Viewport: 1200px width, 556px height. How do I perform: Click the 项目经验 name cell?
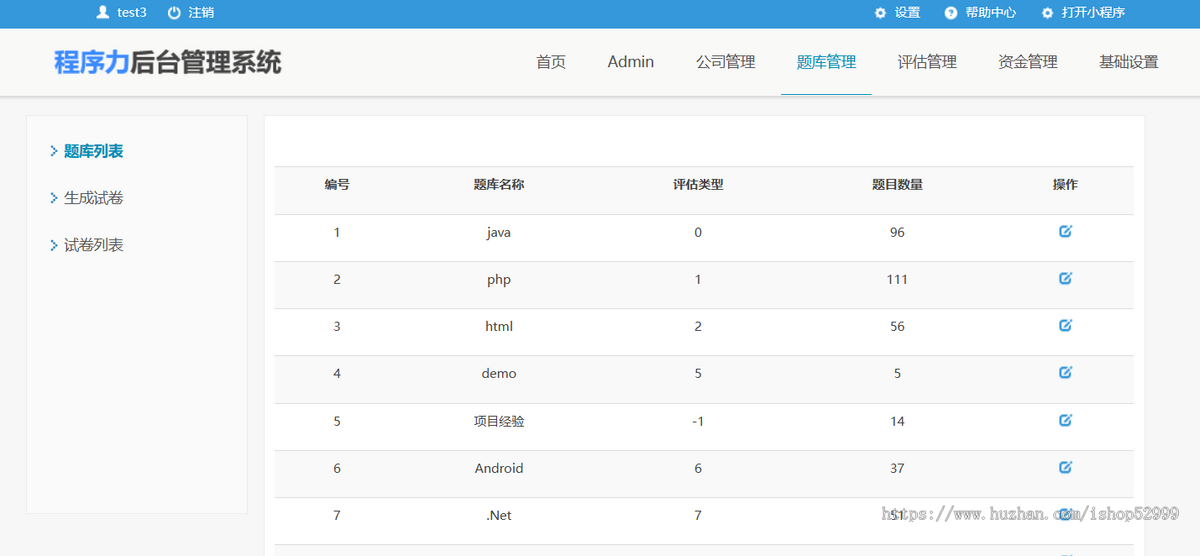[x=499, y=421]
